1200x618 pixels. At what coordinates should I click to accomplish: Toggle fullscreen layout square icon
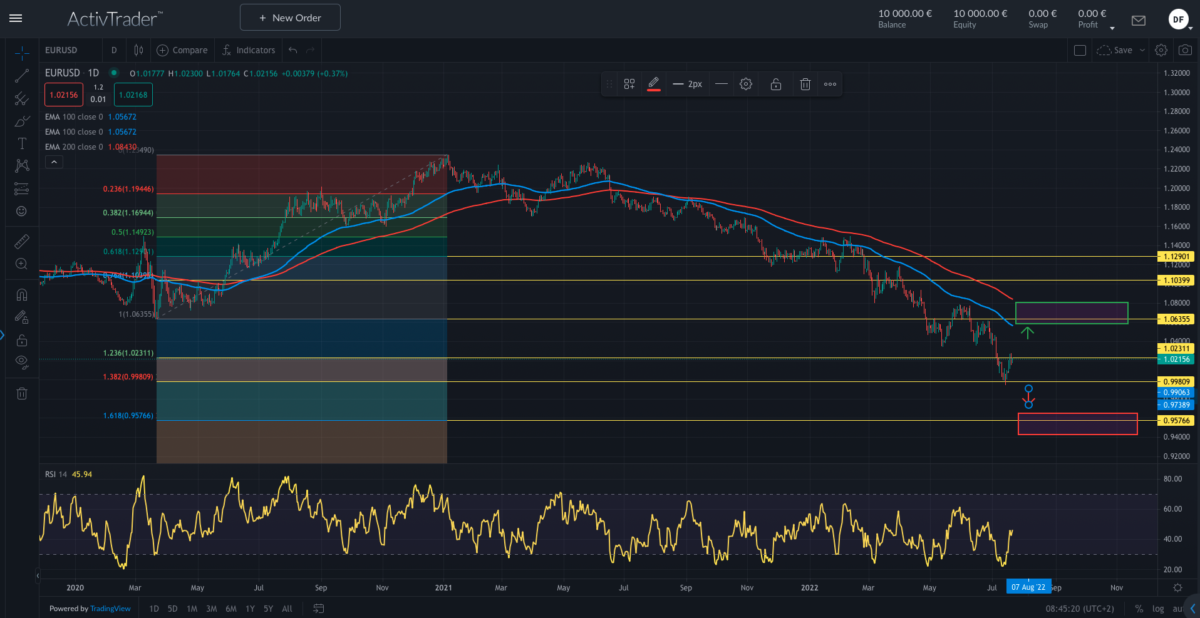click(1080, 50)
